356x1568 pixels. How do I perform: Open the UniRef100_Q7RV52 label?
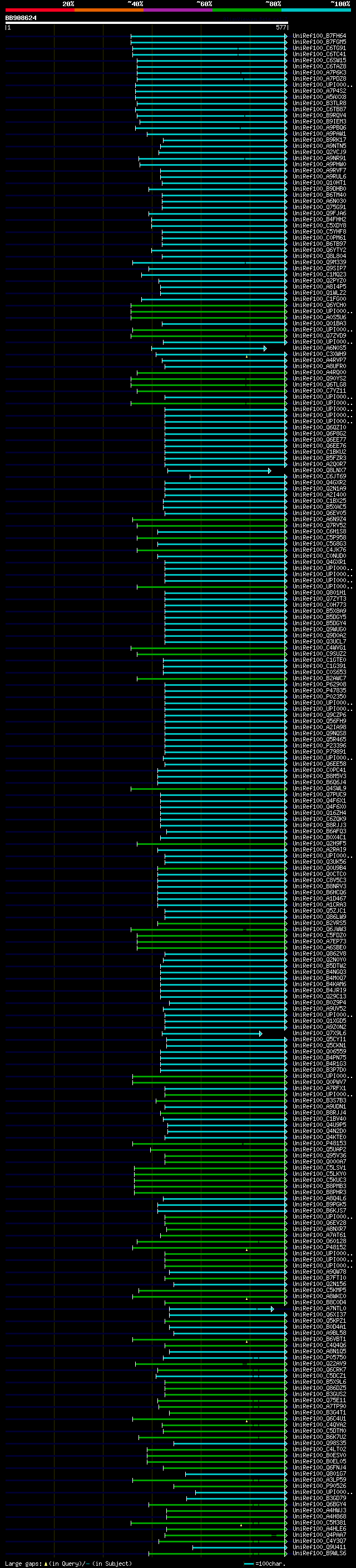[319, 525]
